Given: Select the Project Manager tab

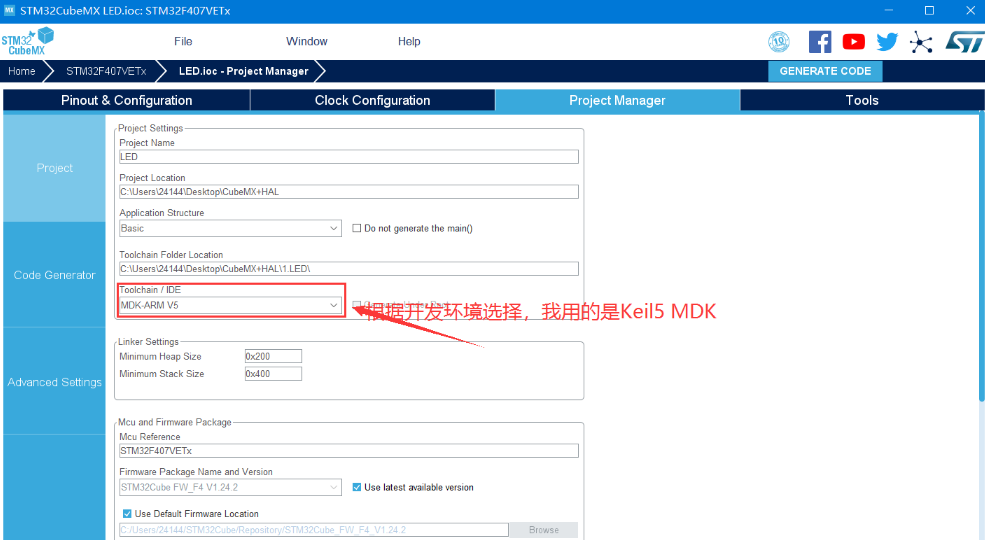Looking at the screenshot, I should coord(617,100).
